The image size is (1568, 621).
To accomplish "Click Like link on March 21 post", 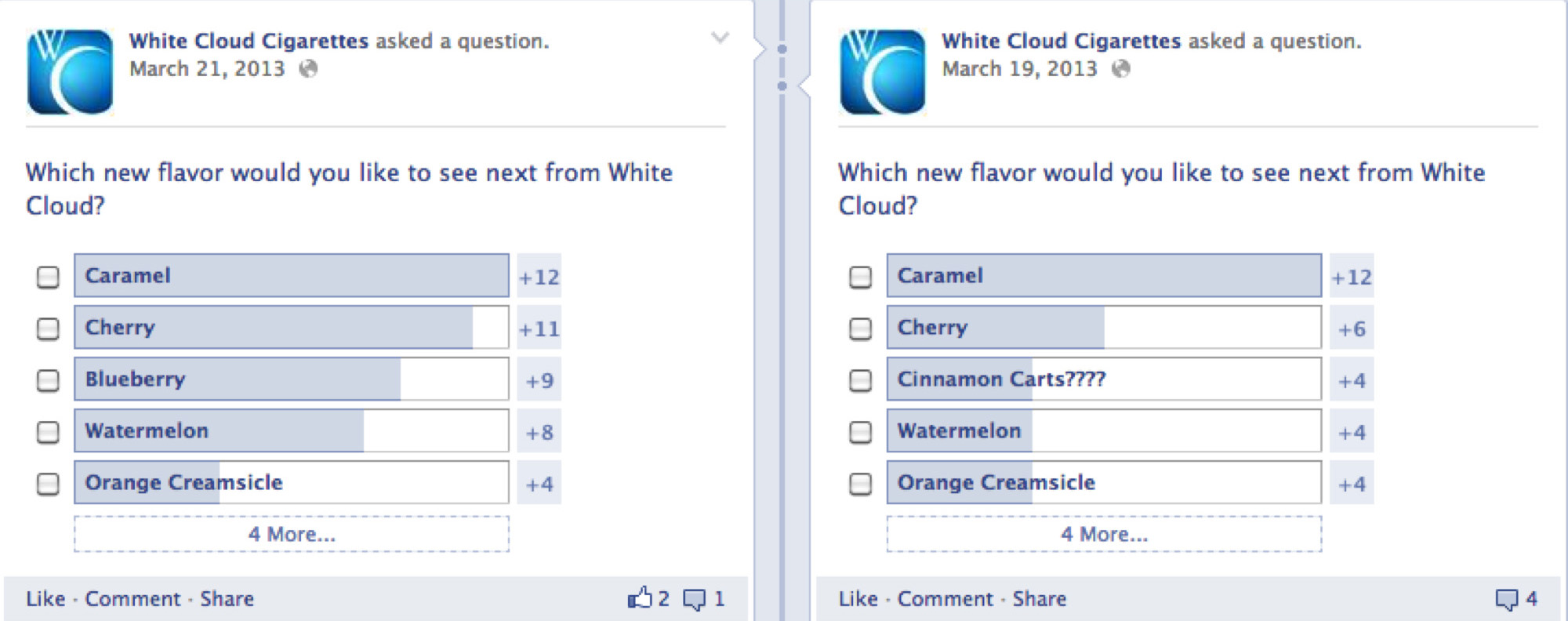I will (x=45, y=599).
